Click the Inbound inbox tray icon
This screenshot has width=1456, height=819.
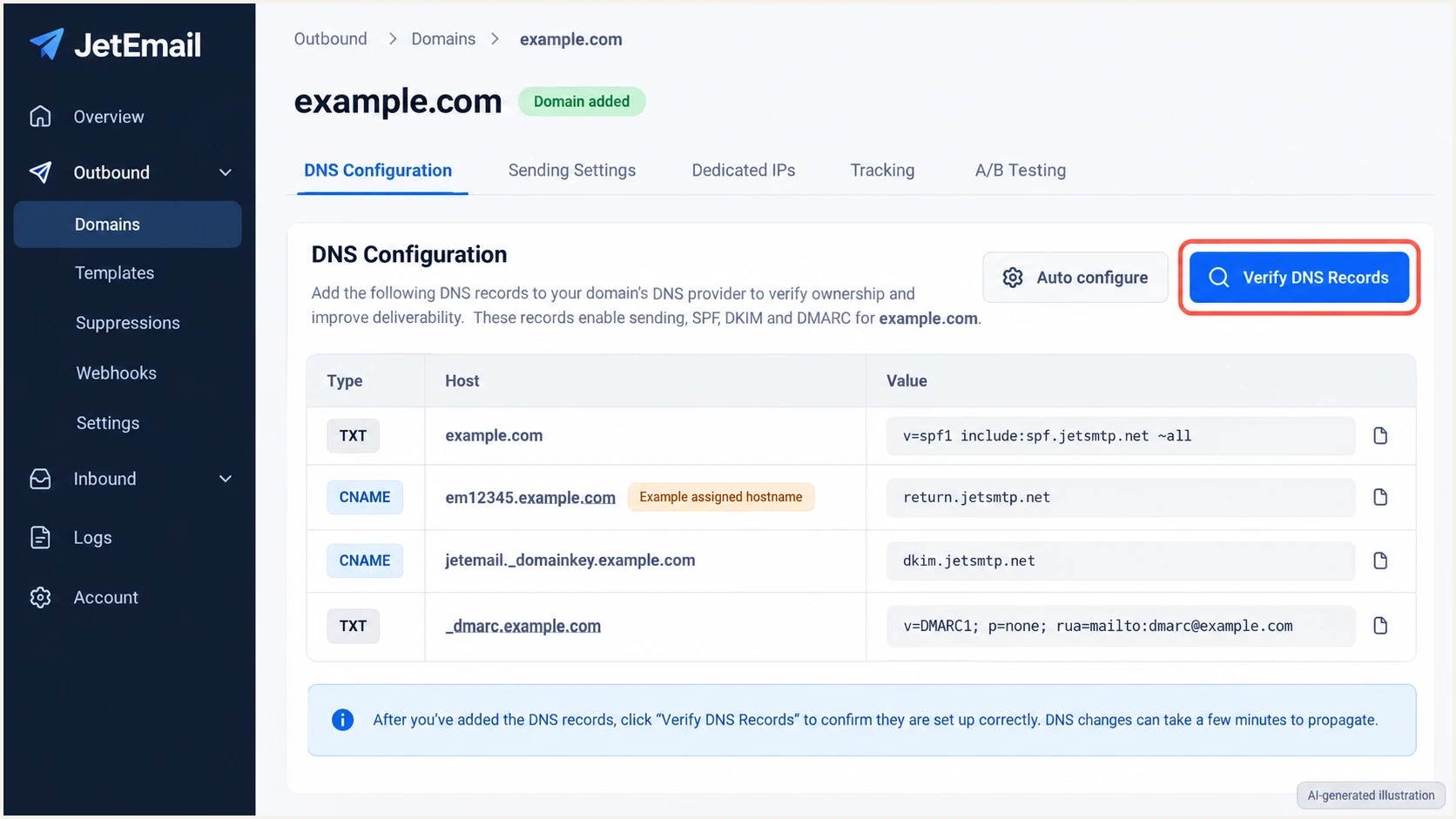40,479
